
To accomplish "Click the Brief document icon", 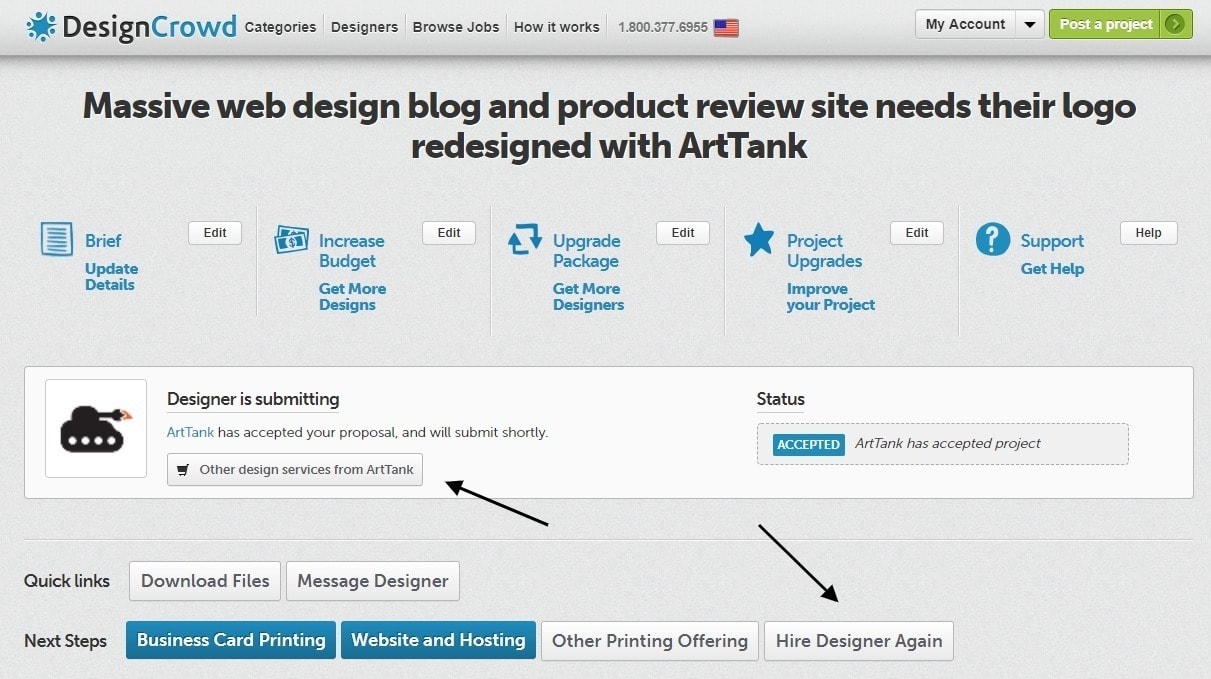I will pos(57,240).
